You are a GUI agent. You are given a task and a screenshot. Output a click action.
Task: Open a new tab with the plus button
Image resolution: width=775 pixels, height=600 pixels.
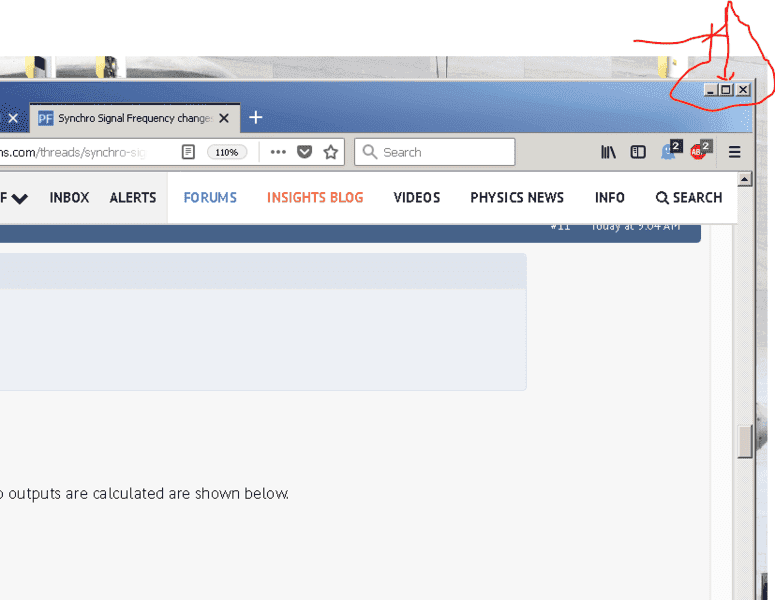(256, 118)
